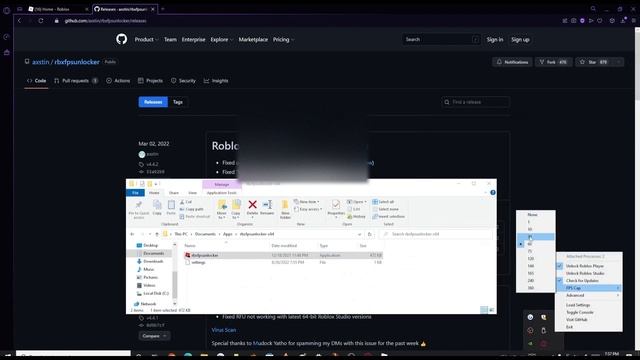Click the Notifications bell button
The height and width of the screenshot is (360, 640).
click(512, 62)
